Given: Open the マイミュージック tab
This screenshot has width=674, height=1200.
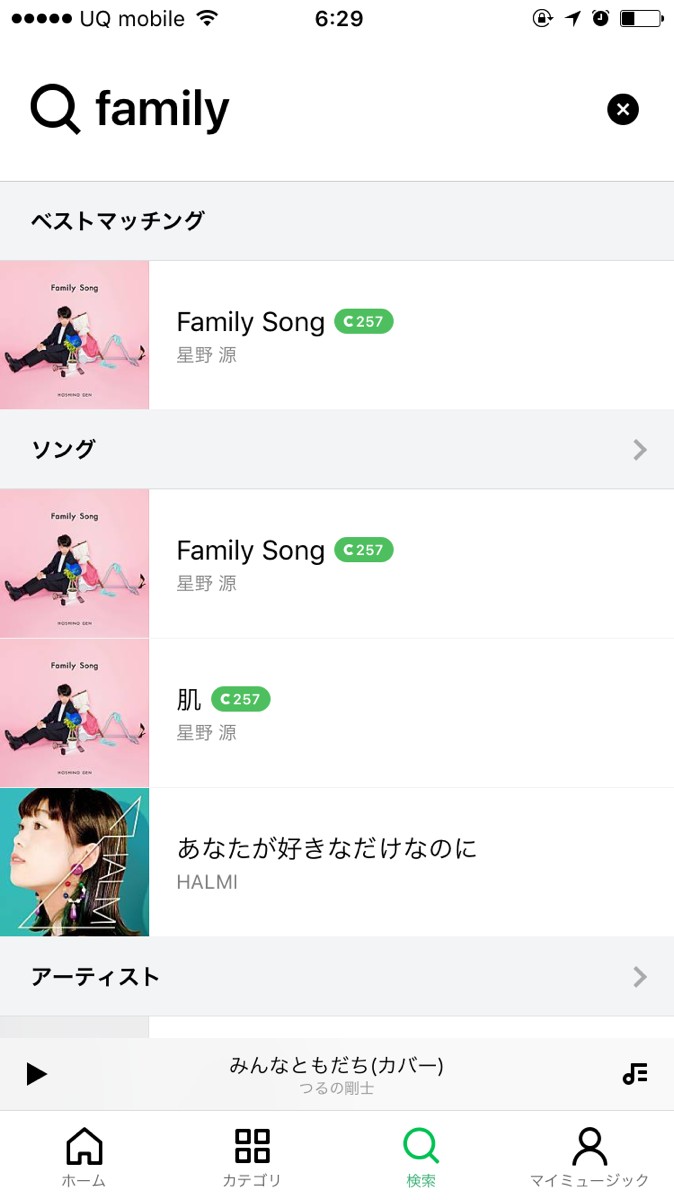Looking at the screenshot, I should (x=589, y=1157).
